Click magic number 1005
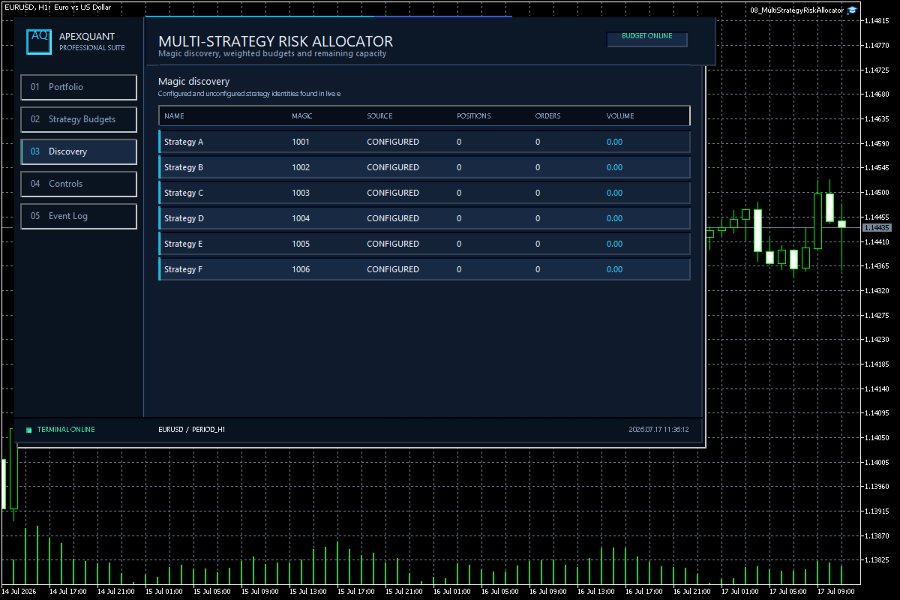The height and width of the screenshot is (600, 900). coord(300,244)
